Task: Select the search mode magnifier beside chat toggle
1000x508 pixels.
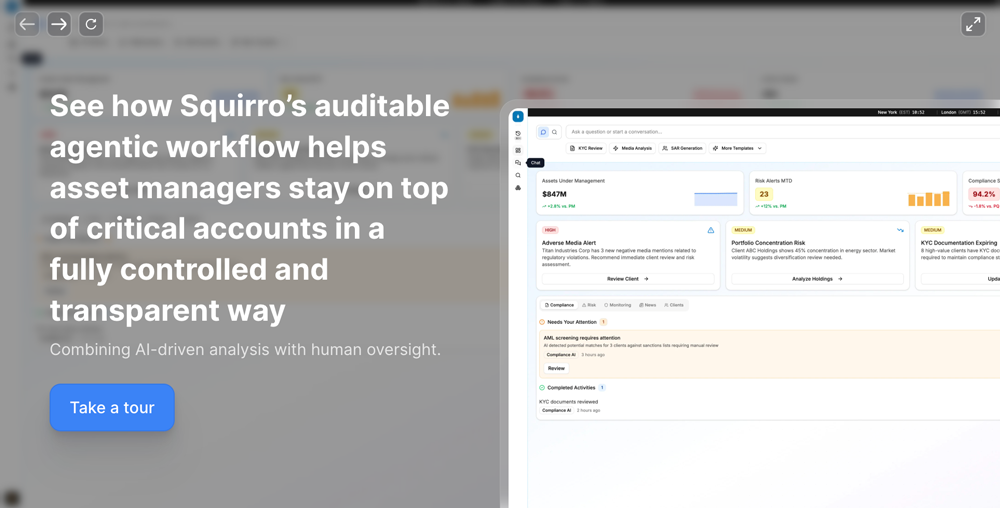Action: [555, 132]
